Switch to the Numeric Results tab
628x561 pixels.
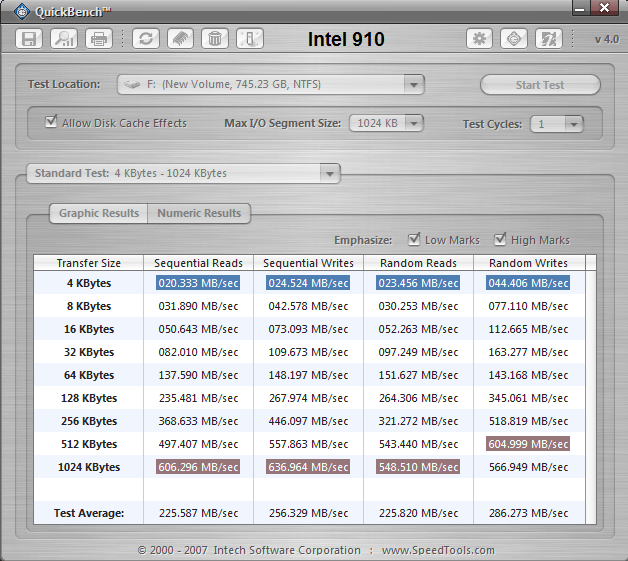coord(199,213)
